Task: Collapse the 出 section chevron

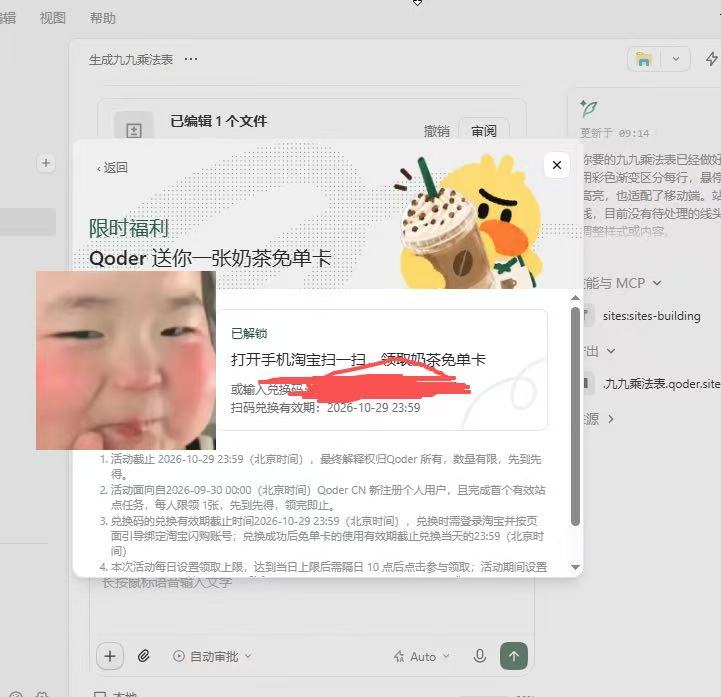Action: 611,351
